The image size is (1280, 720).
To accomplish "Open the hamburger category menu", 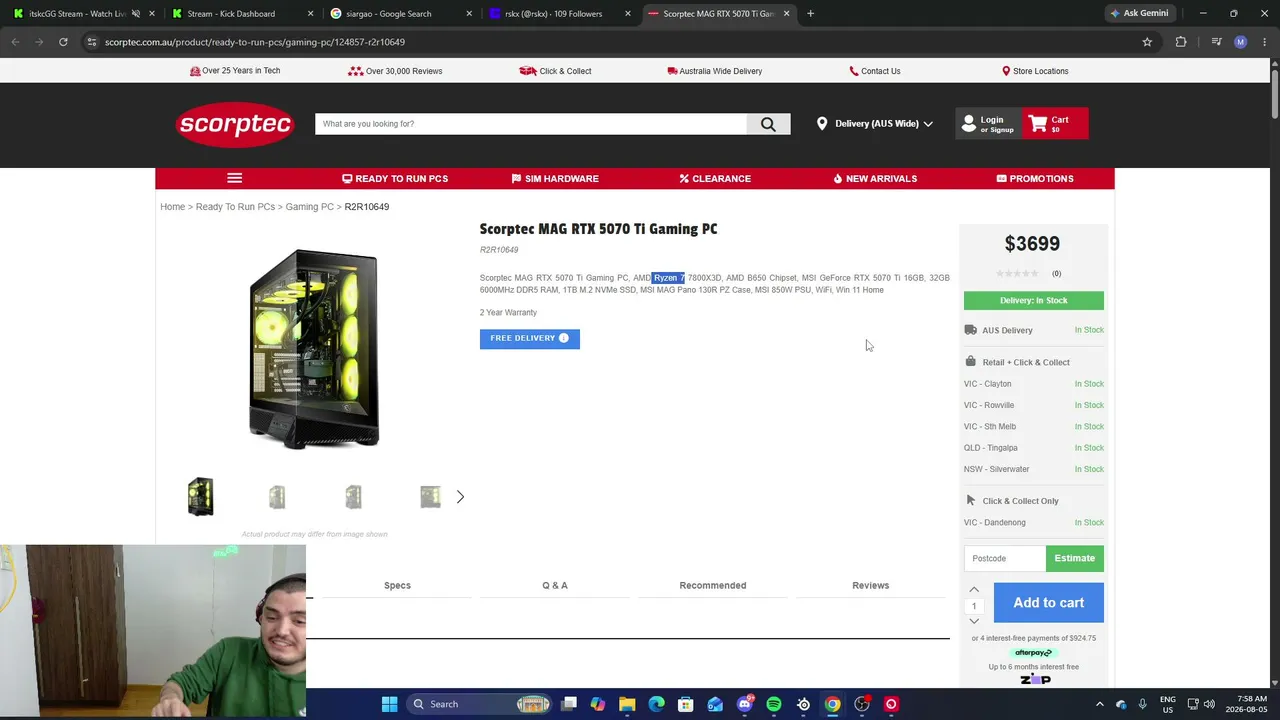I will 235,178.
